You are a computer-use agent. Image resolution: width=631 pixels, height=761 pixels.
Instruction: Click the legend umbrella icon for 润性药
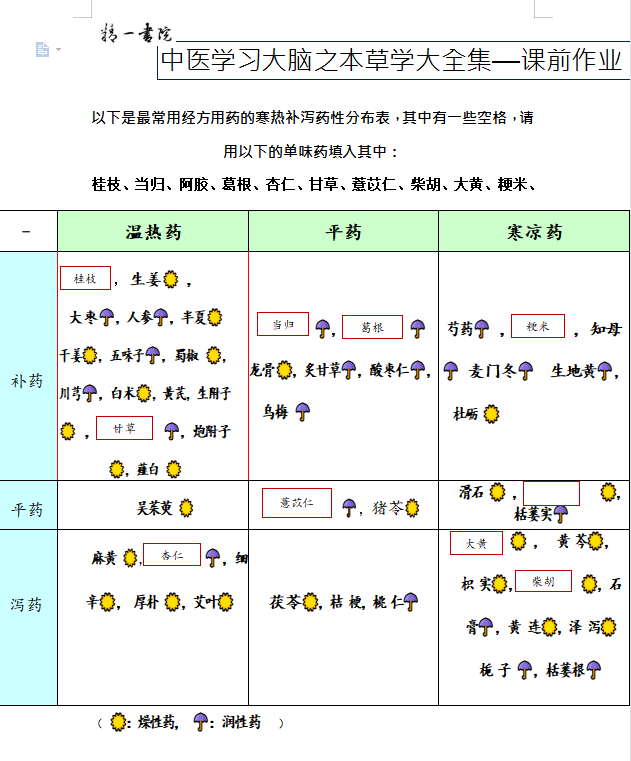(201, 722)
